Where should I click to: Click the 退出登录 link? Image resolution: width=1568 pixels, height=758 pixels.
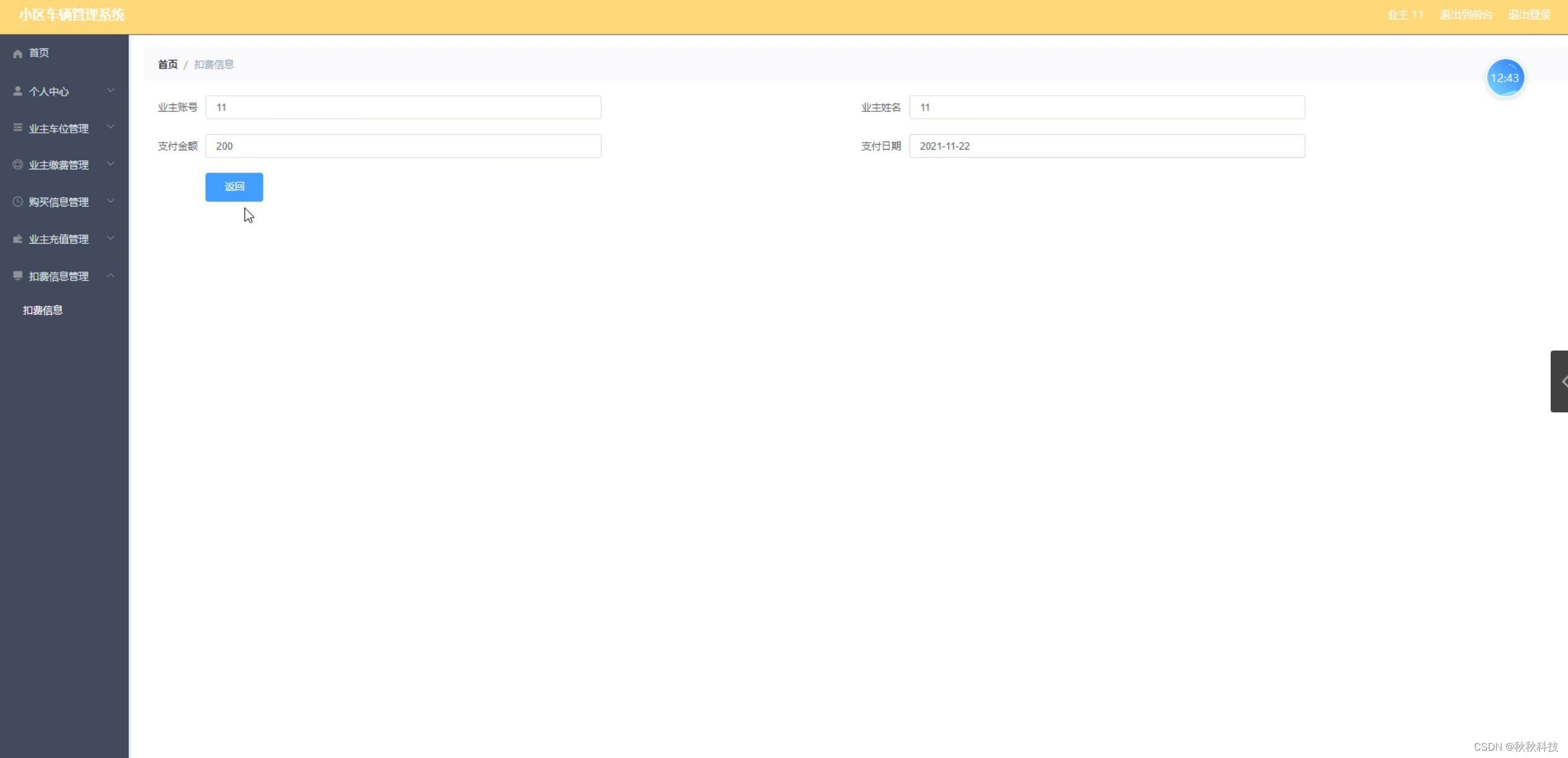1529,15
